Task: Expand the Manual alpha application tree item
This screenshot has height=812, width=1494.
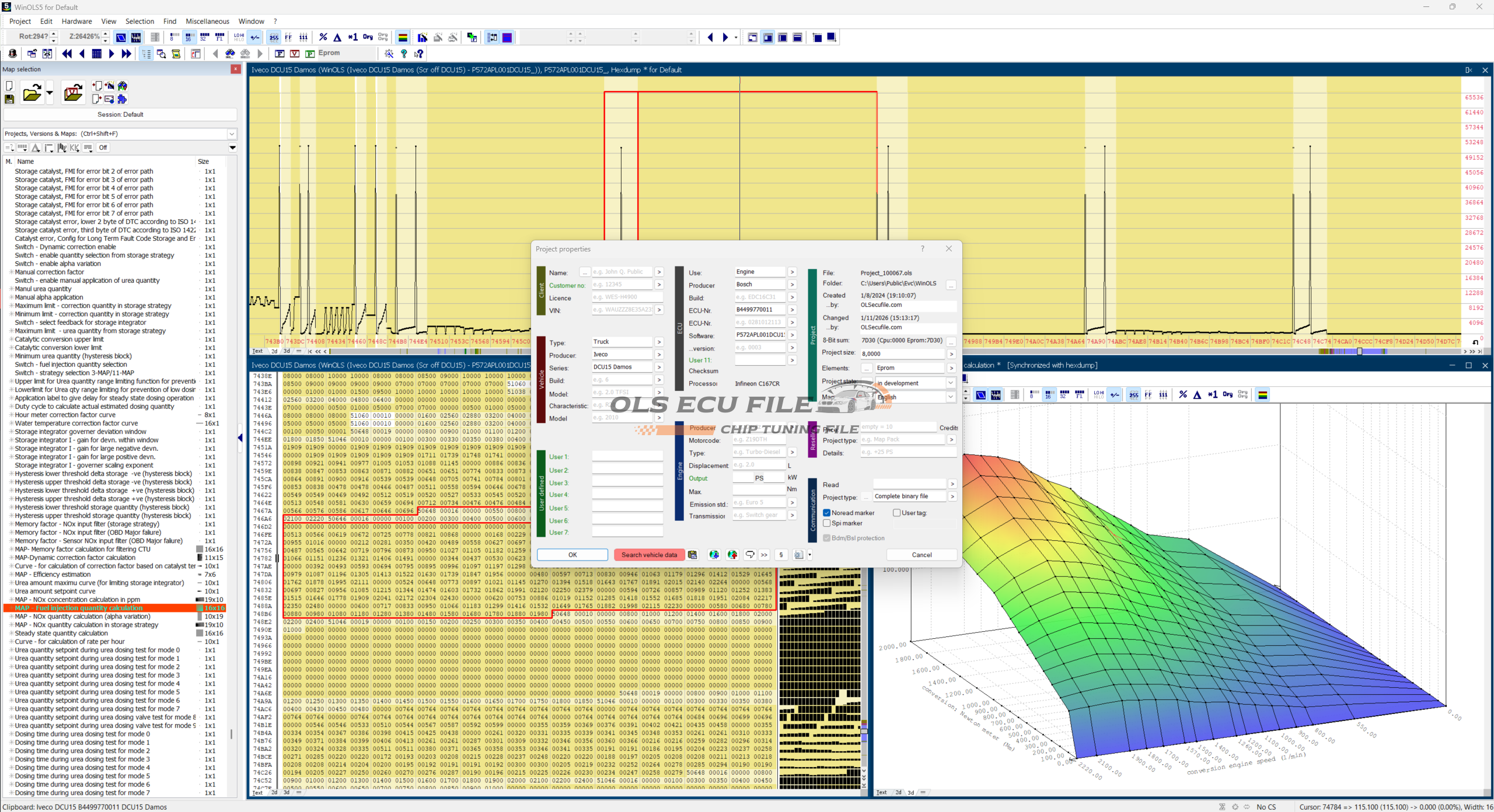Action: click(x=11, y=297)
